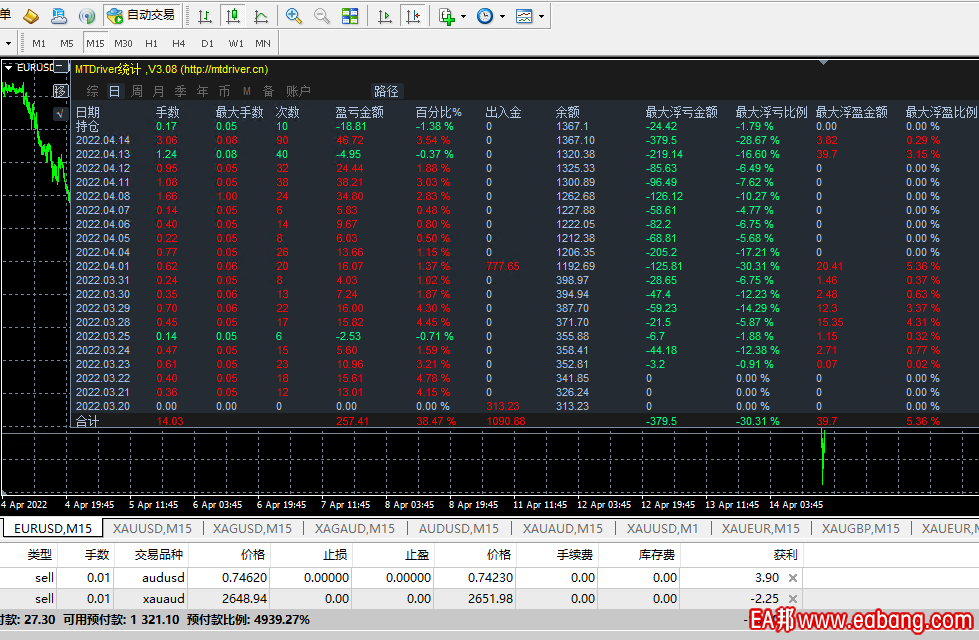
Task: Expand the periods clock dropdown
Action: point(501,17)
